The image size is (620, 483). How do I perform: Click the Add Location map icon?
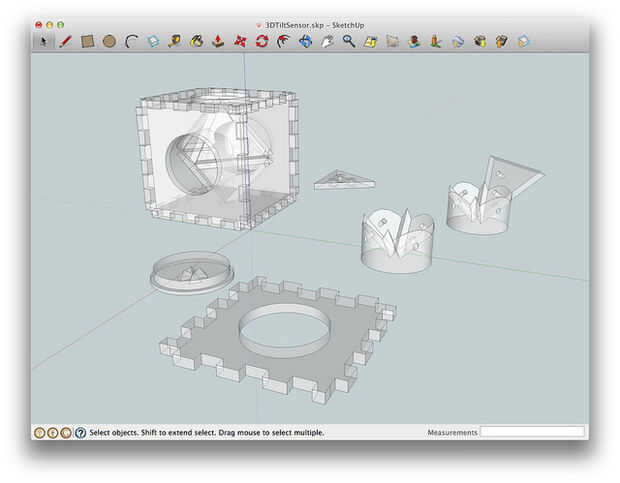tap(370, 41)
